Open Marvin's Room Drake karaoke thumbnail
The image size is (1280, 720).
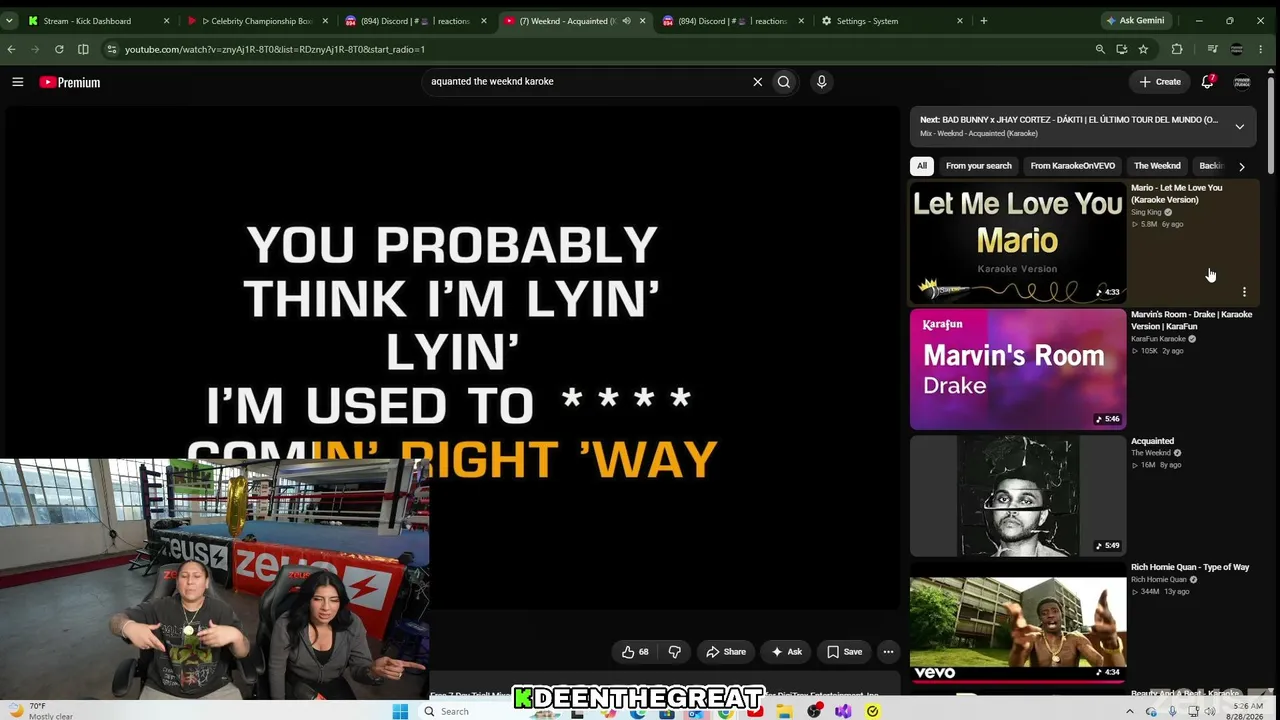coord(1018,369)
